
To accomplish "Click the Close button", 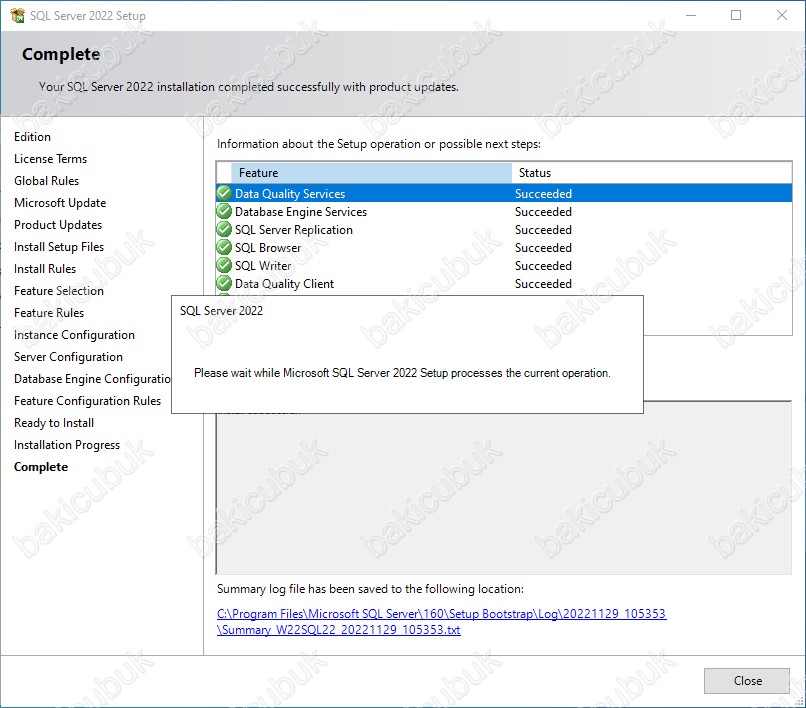I will [x=746, y=681].
